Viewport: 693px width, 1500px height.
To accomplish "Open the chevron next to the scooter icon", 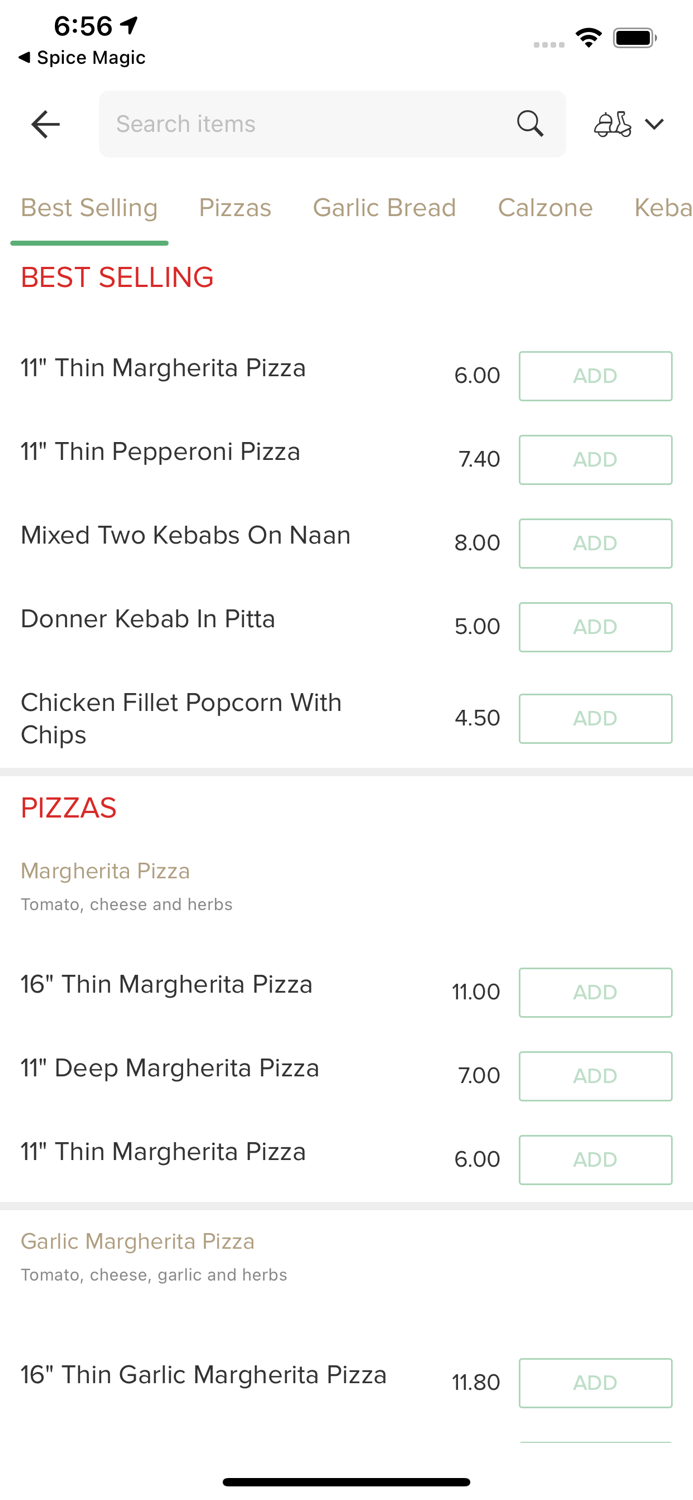I will pos(656,124).
